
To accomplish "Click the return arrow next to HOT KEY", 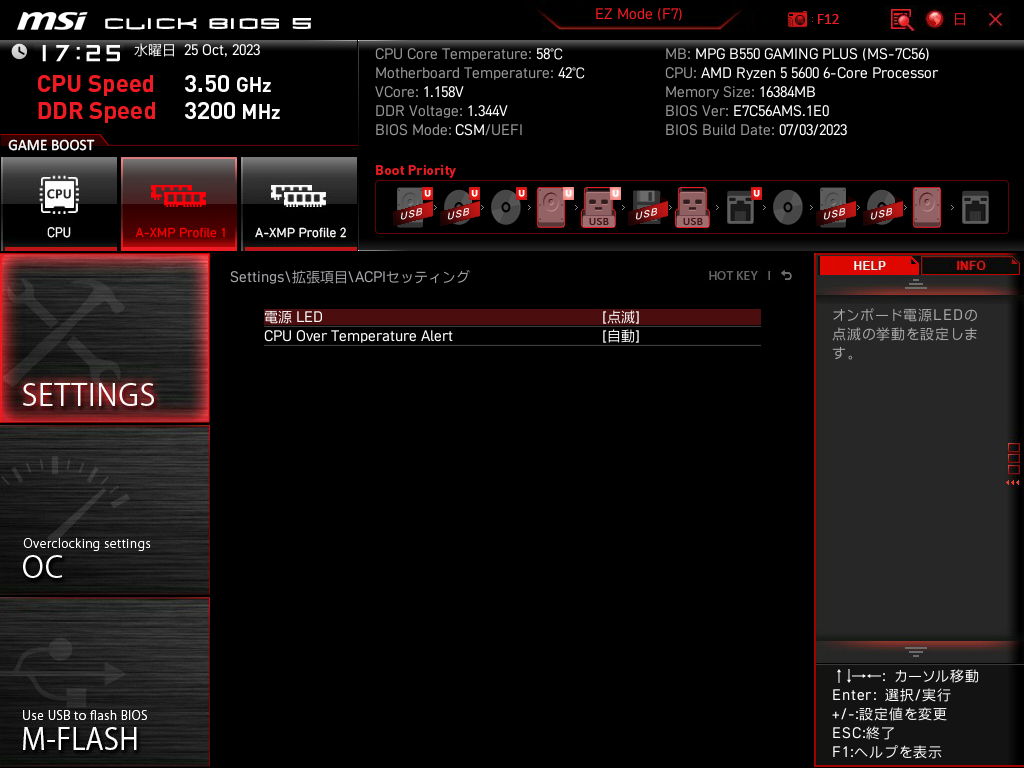I will click(x=786, y=275).
